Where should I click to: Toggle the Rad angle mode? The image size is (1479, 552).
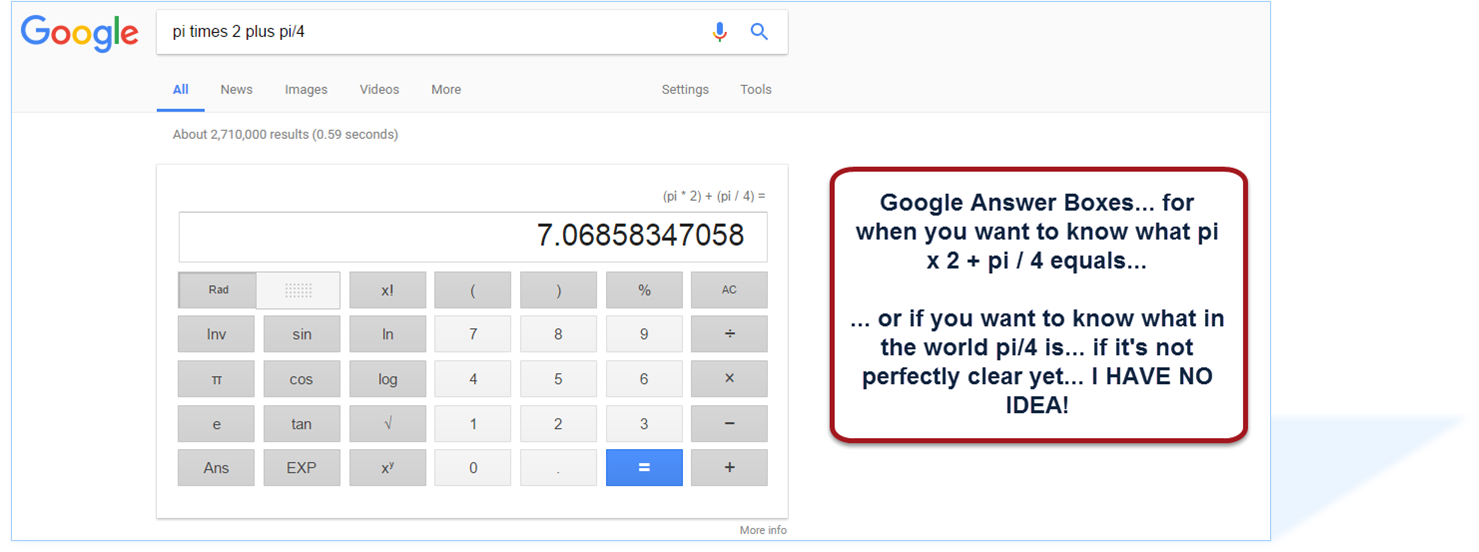pyautogui.click(x=218, y=290)
